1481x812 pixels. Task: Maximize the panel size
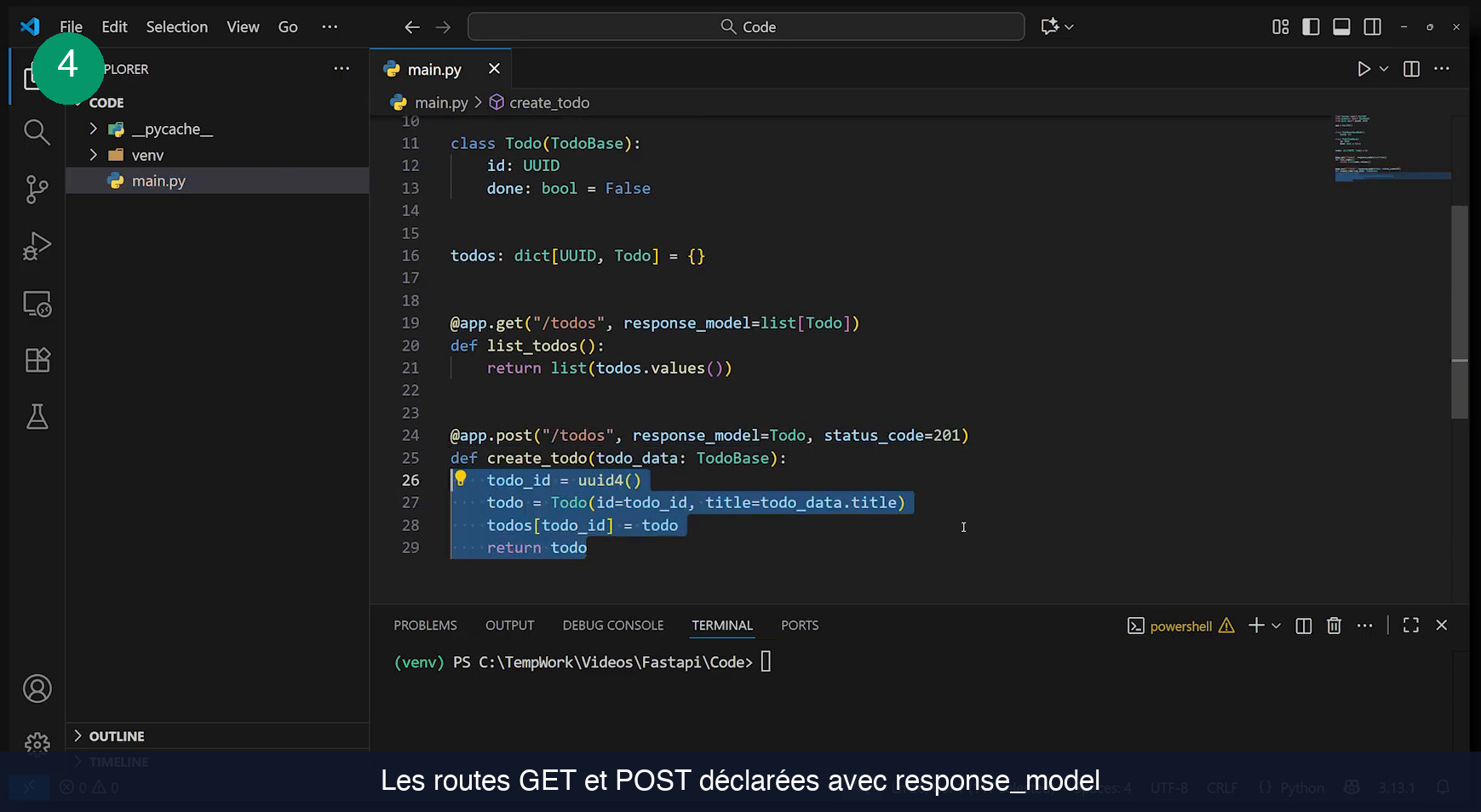point(1411,626)
